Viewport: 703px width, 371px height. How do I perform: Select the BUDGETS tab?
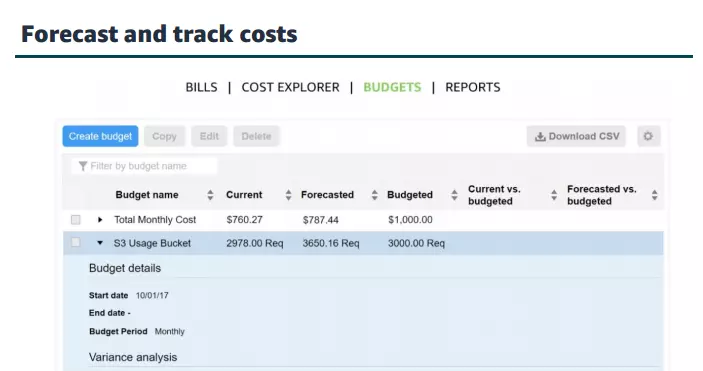pyautogui.click(x=392, y=87)
